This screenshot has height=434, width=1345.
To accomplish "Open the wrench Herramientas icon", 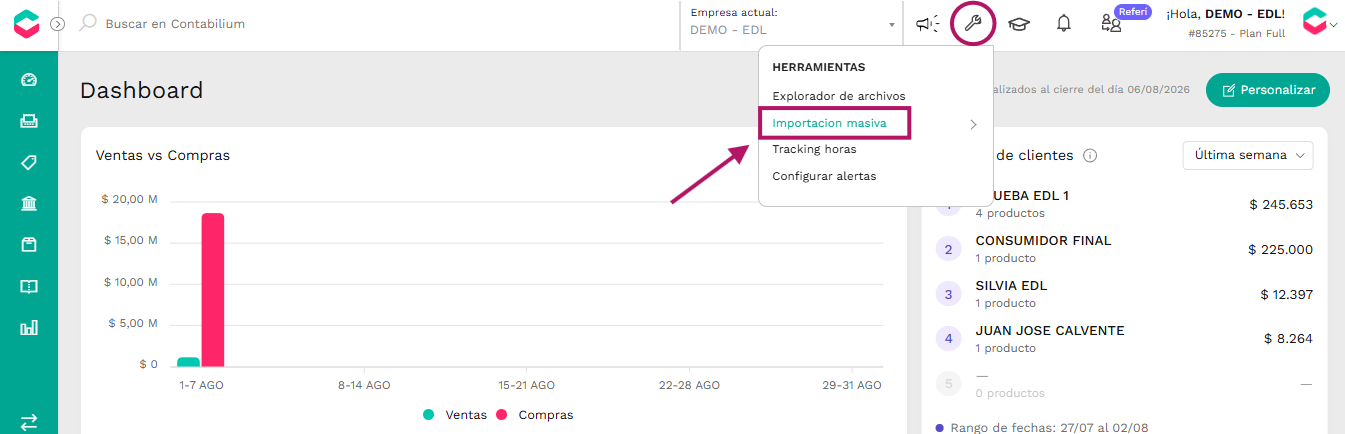I will click(x=972, y=23).
